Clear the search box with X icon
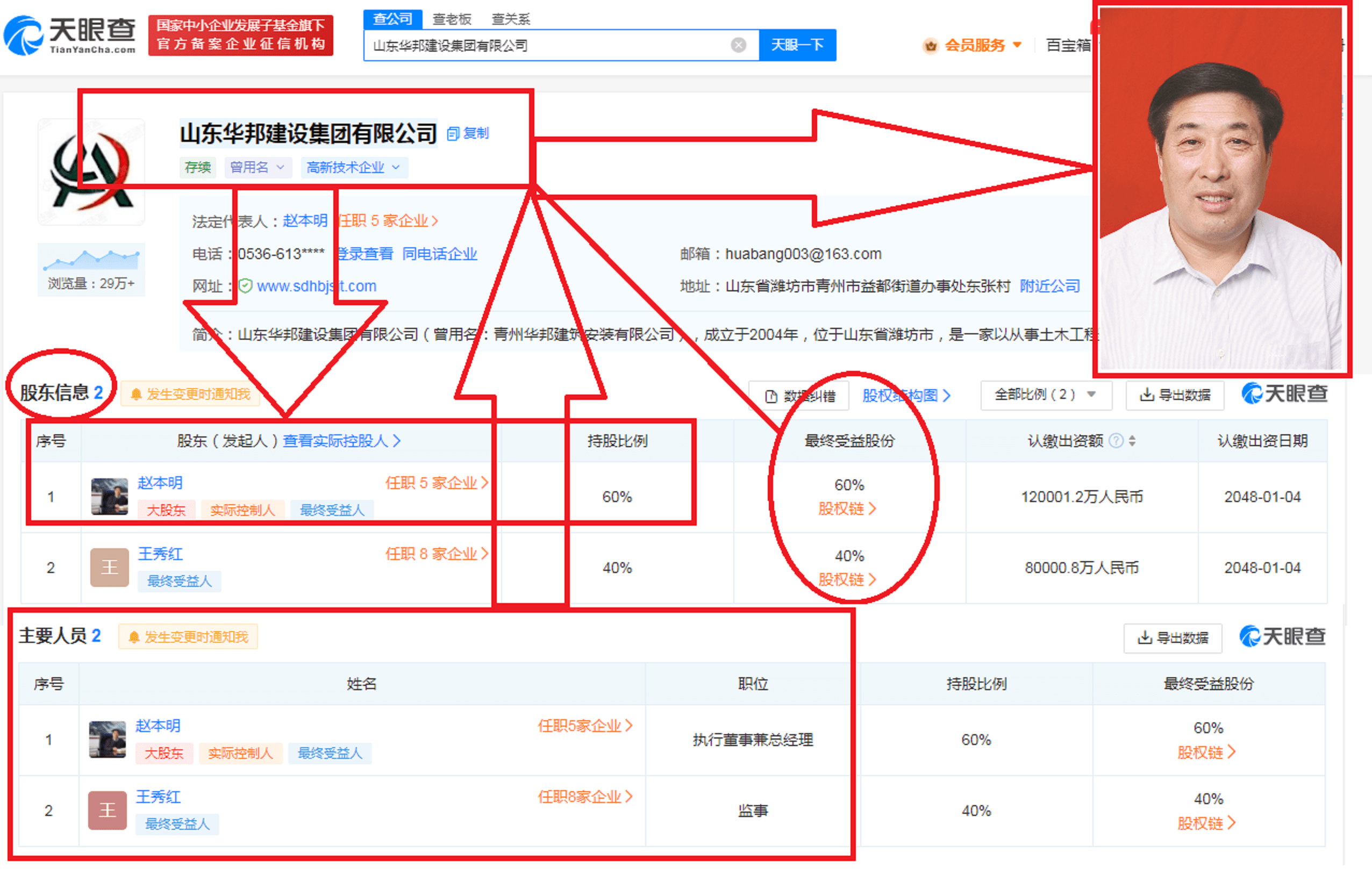 [x=739, y=45]
